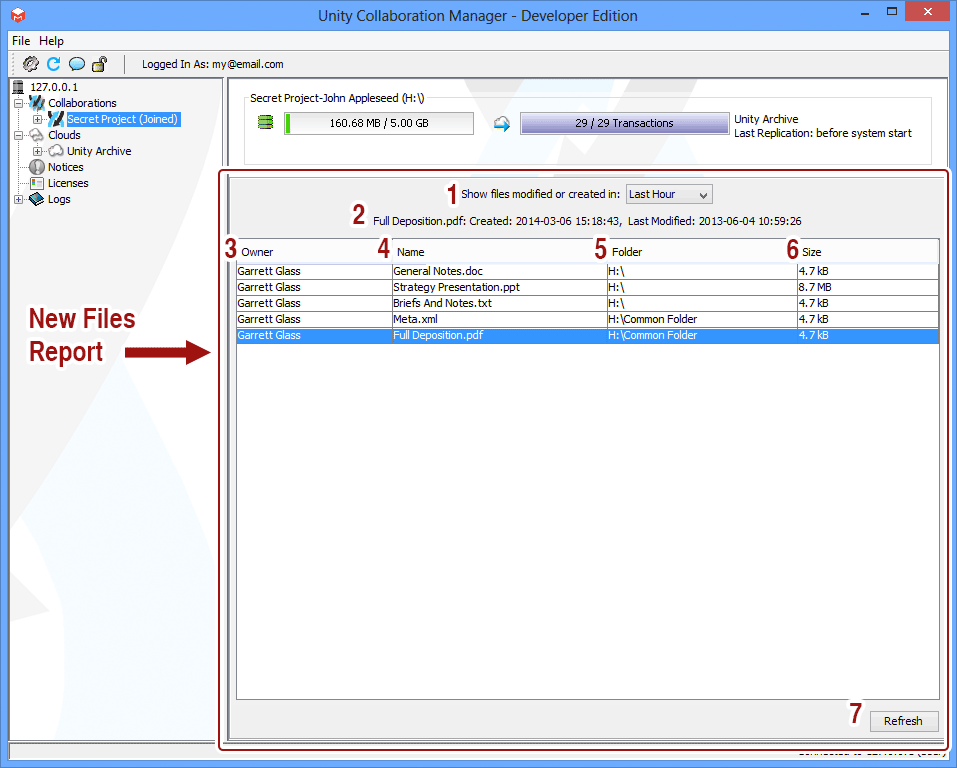Select the Briefs And Notes.txt file row
Screen dimensions: 957x768
tap(587, 303)
